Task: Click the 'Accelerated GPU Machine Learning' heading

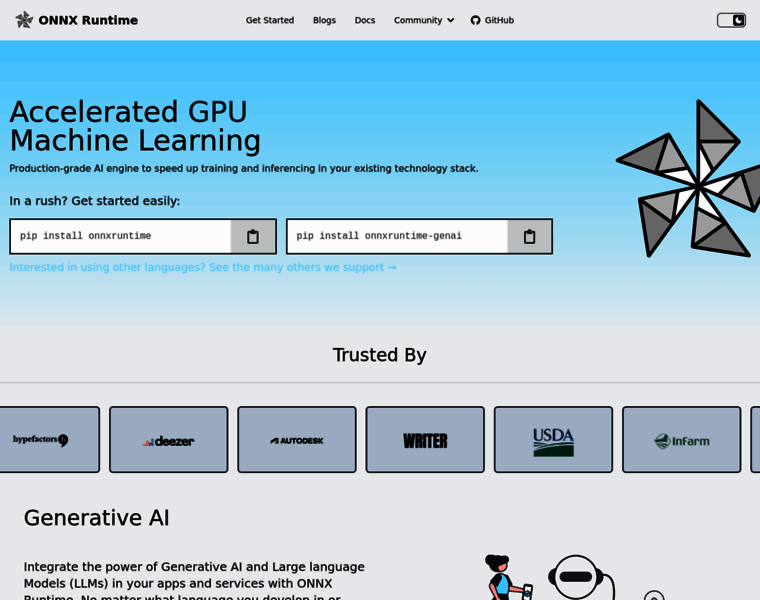Action: coord(135,126)
